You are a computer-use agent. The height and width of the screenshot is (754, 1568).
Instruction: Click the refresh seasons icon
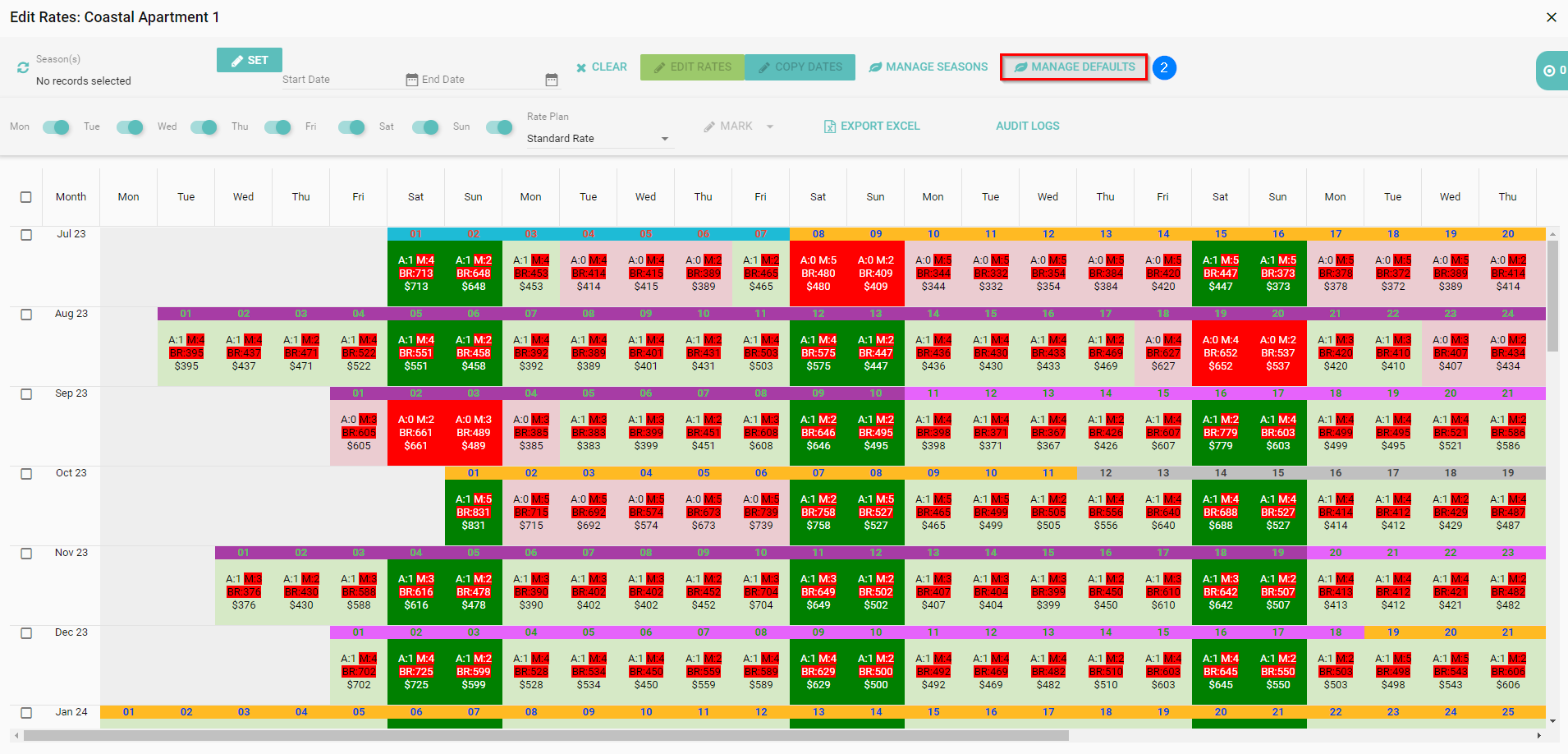[x=23, y=68]
